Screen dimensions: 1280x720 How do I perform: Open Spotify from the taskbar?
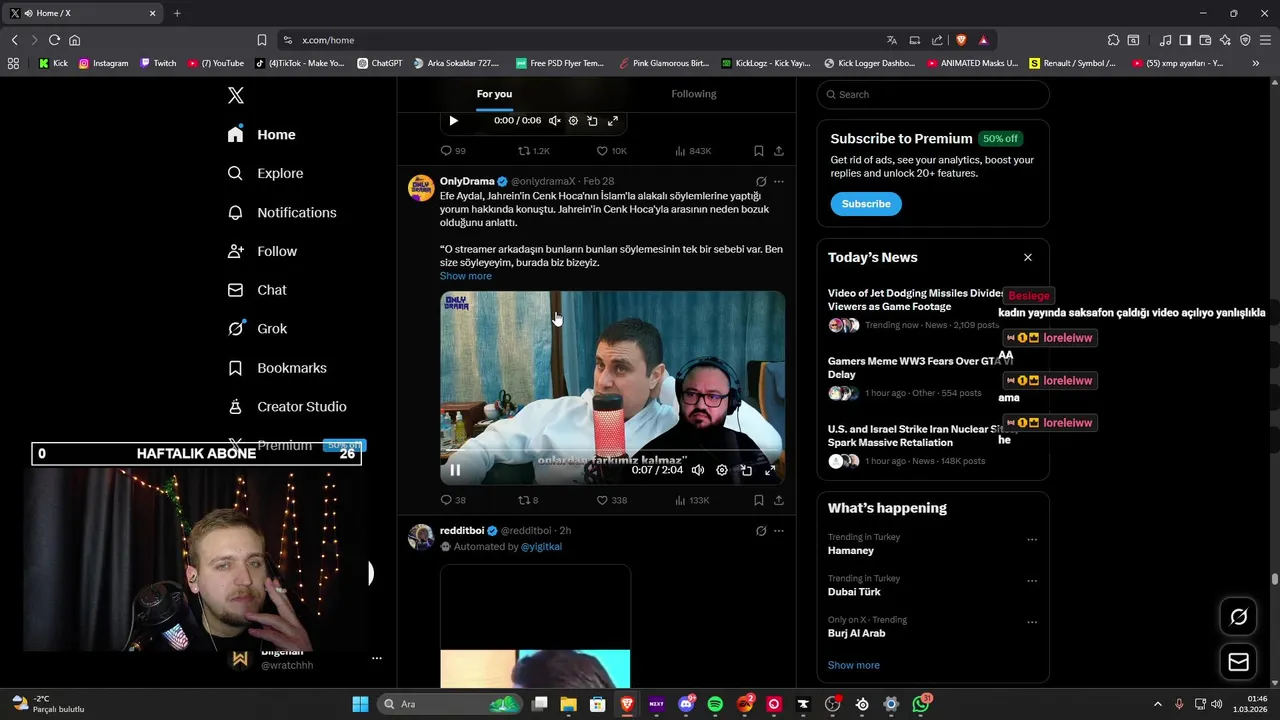tap(715, 704)
